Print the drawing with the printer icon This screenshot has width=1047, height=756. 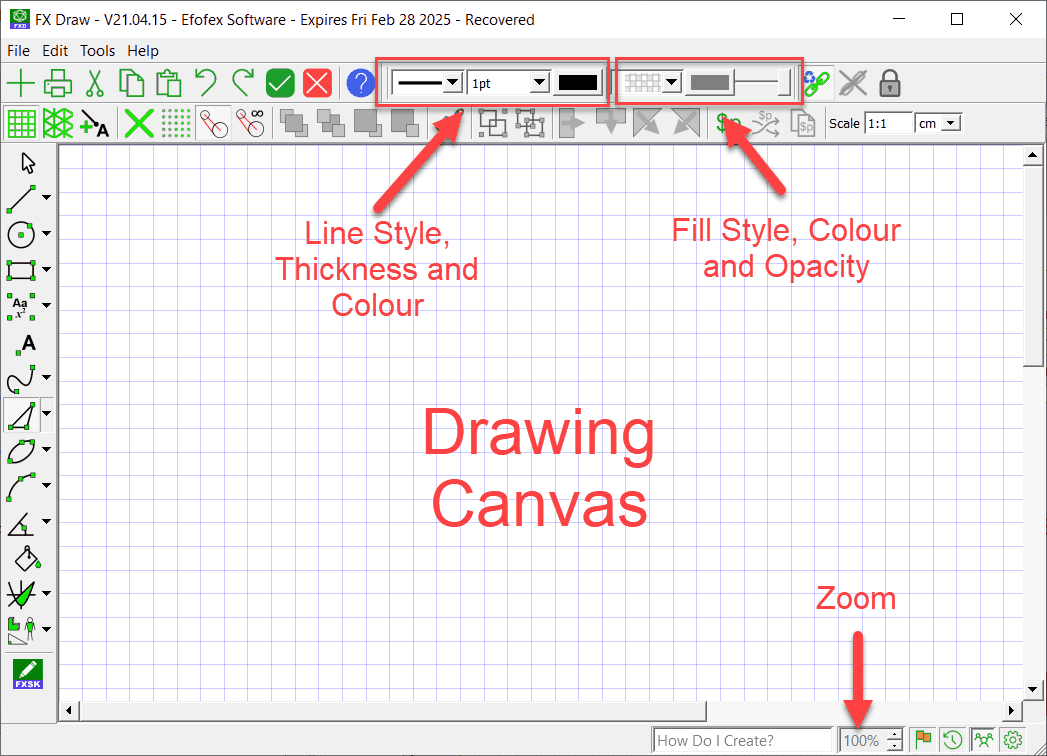click(58, 83)
